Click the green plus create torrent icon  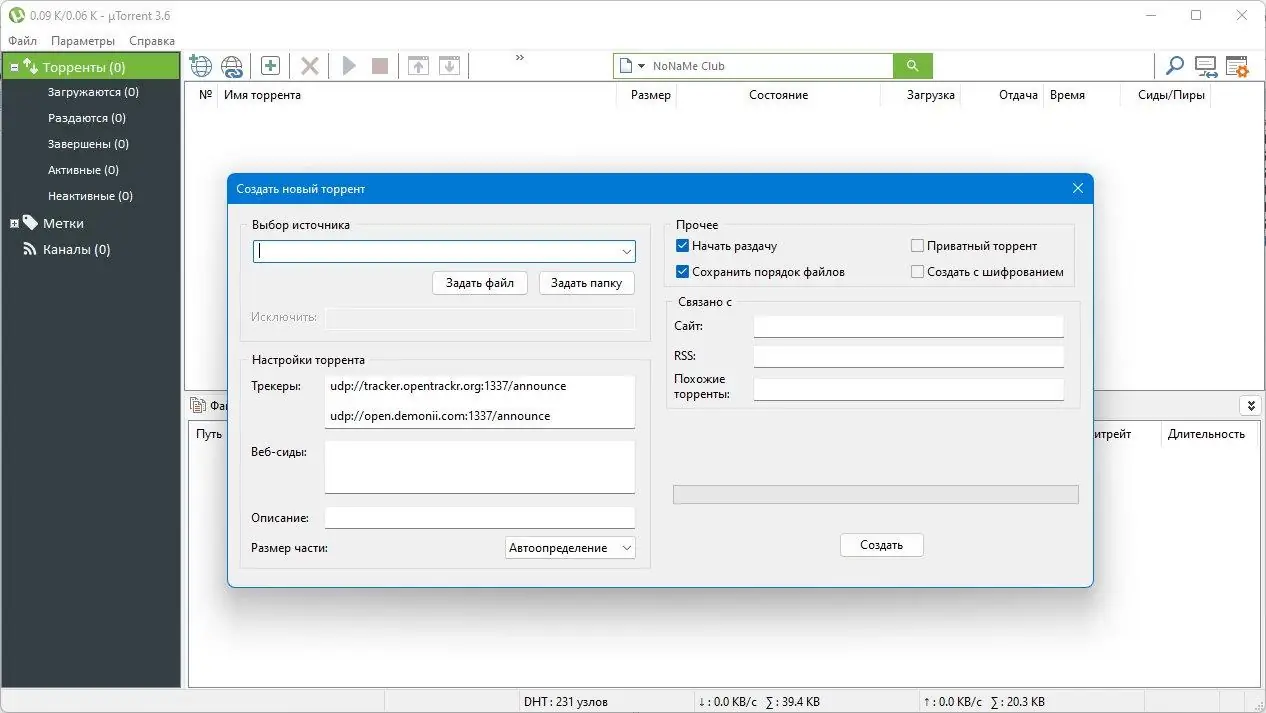pyautogui.click(x=270, y=65)
